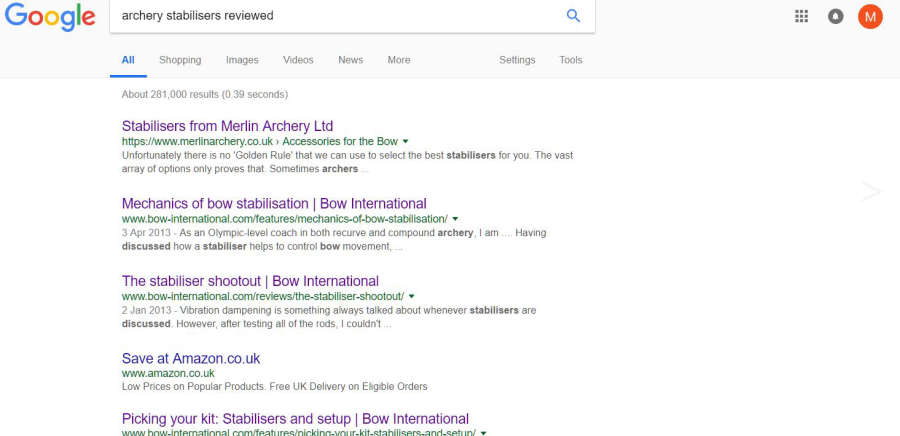Viewport: 900px width, 436px height.
Task: Open Google notifications bell
Action: [x=836, y=16]
